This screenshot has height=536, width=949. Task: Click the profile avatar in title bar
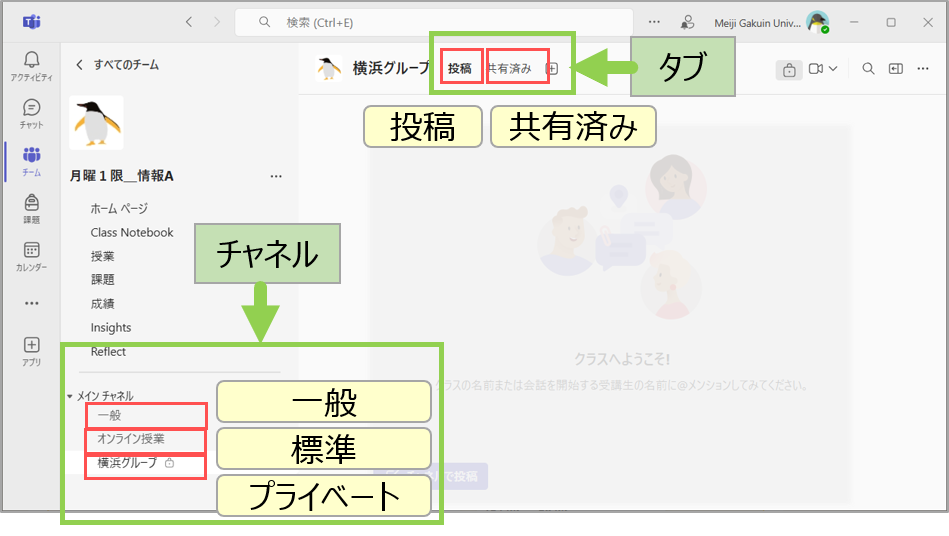click(x=817, y=22)
